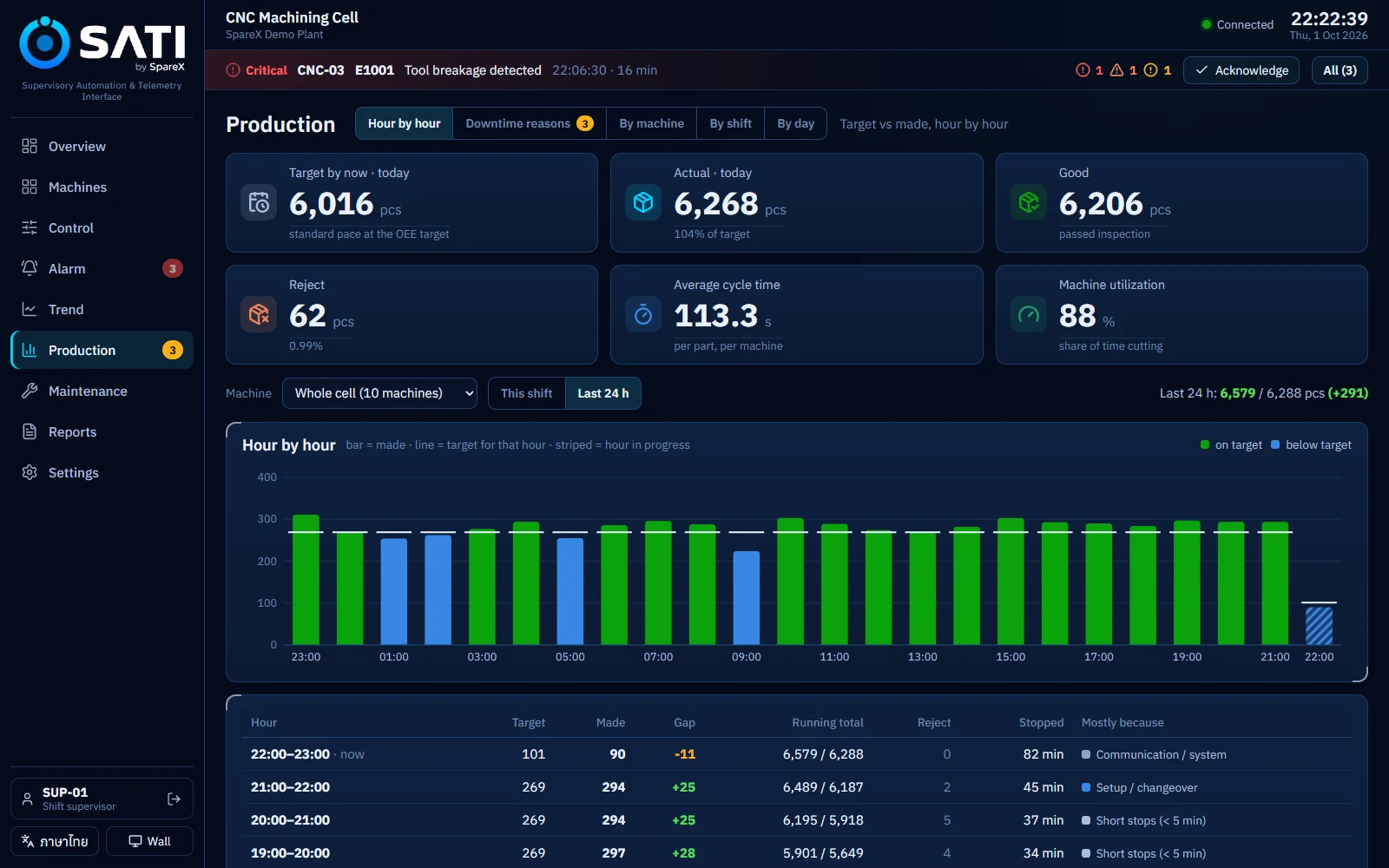Select the 21:00–22:00 table row
The width and height of the screenshot is (1389, 868).
pos(796,787)
